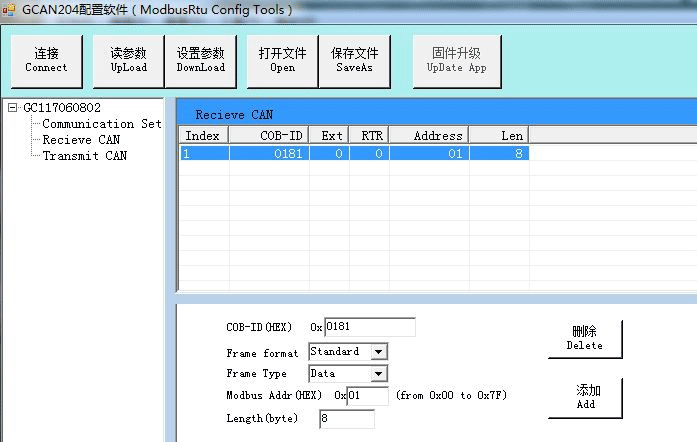This screenshot has width=697, height=442.
Task: Select Communication Set in the tree
Action: 101,124
